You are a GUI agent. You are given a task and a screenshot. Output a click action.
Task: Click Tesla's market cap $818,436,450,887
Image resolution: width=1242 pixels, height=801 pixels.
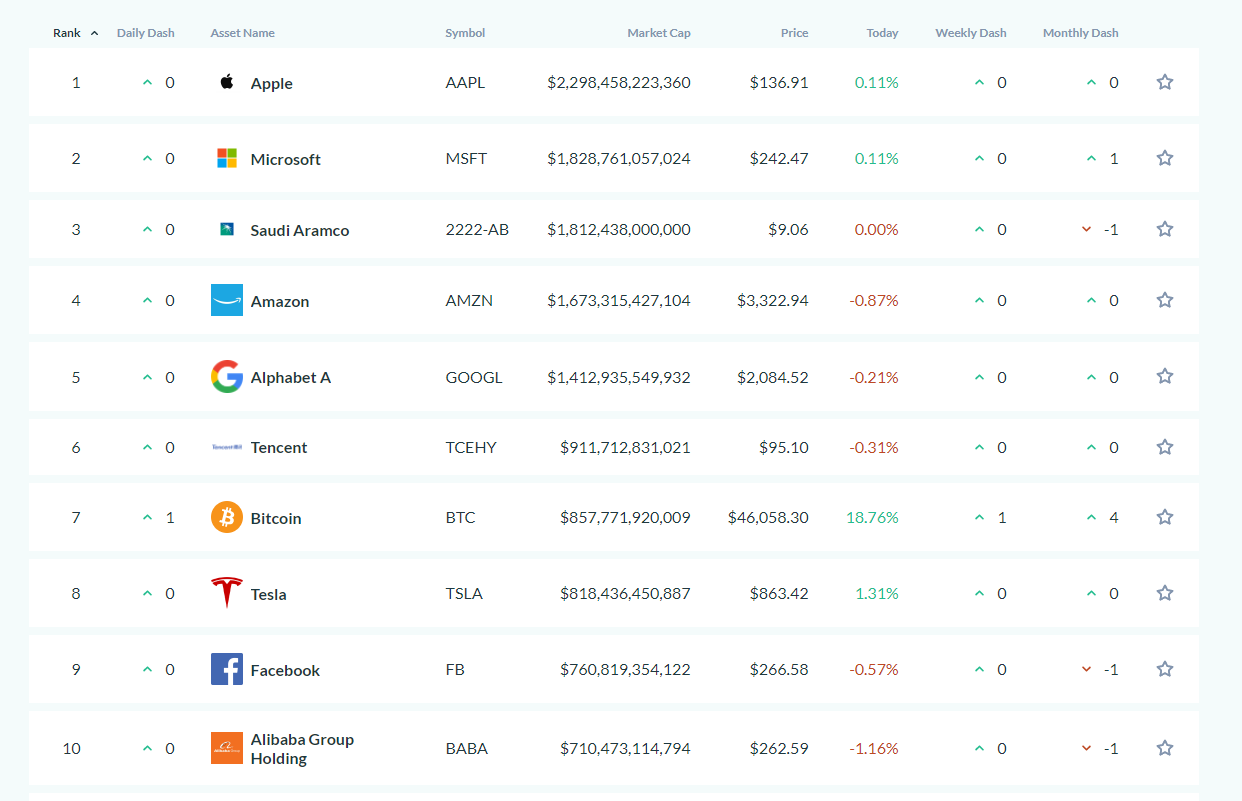click(625, 593)
